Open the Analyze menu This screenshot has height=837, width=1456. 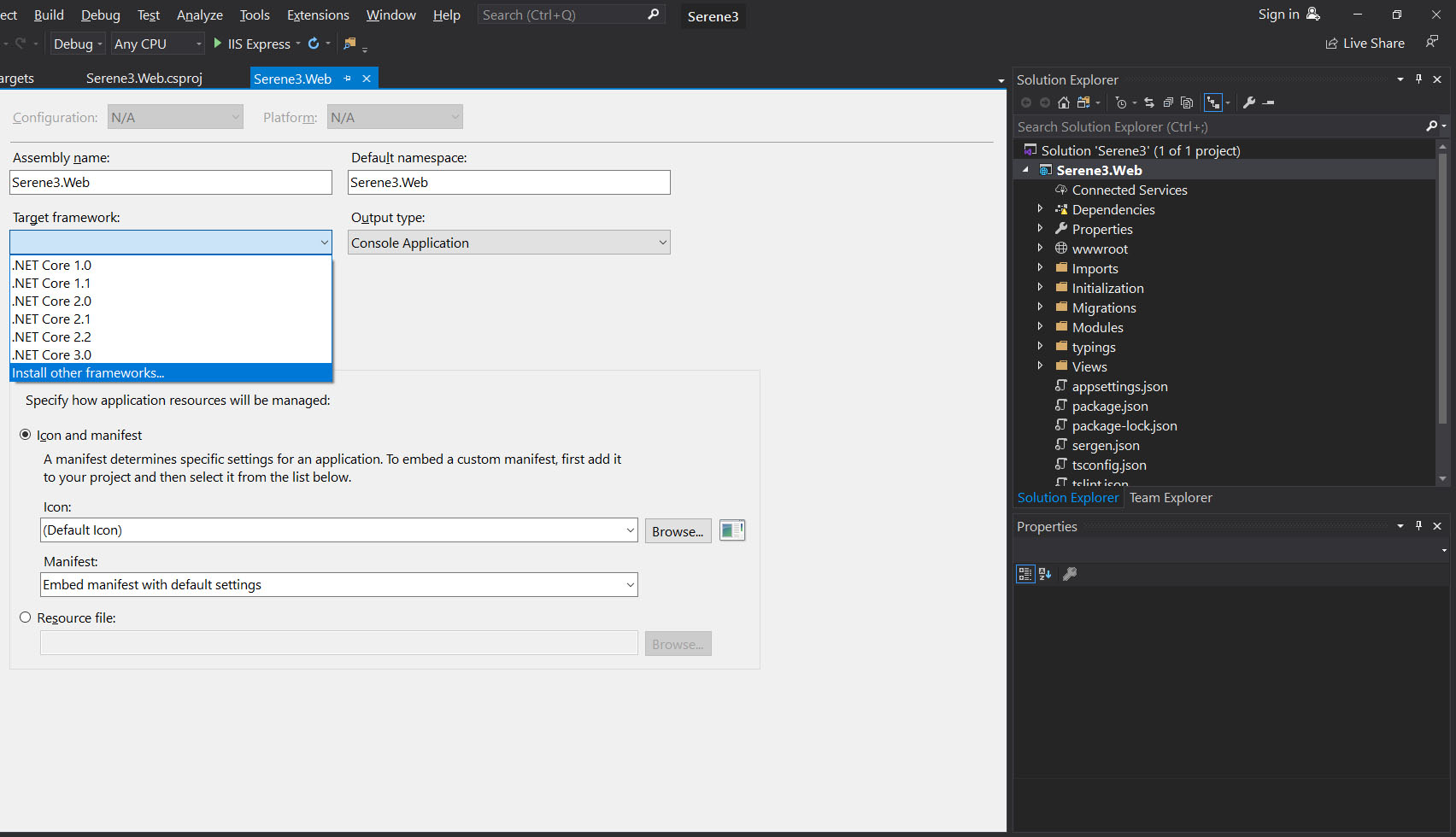(x=199, y=15)
